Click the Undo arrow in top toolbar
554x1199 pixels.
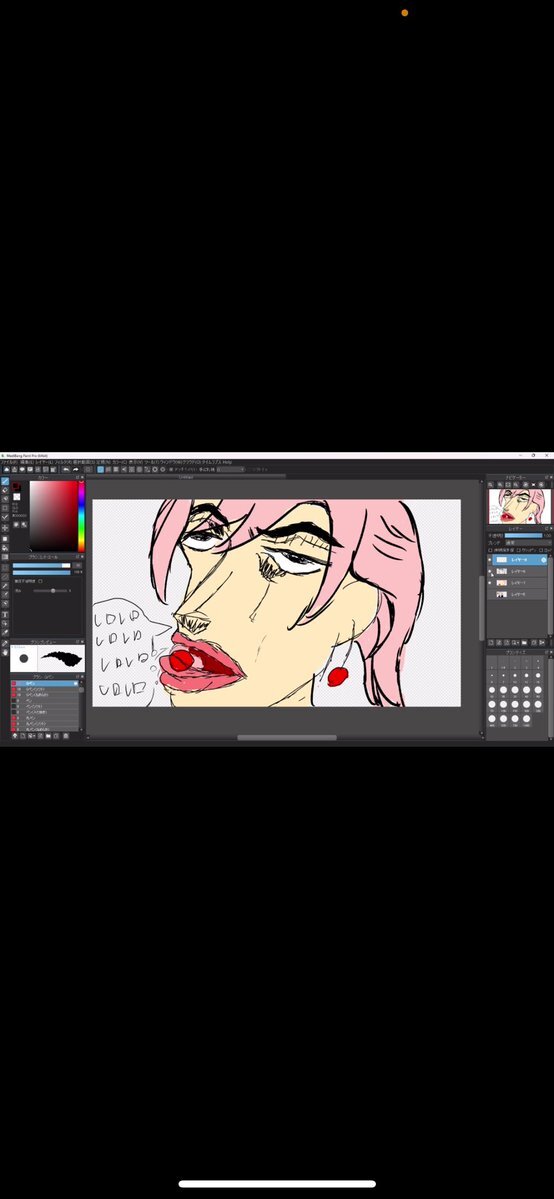click(x=67, y=470)
